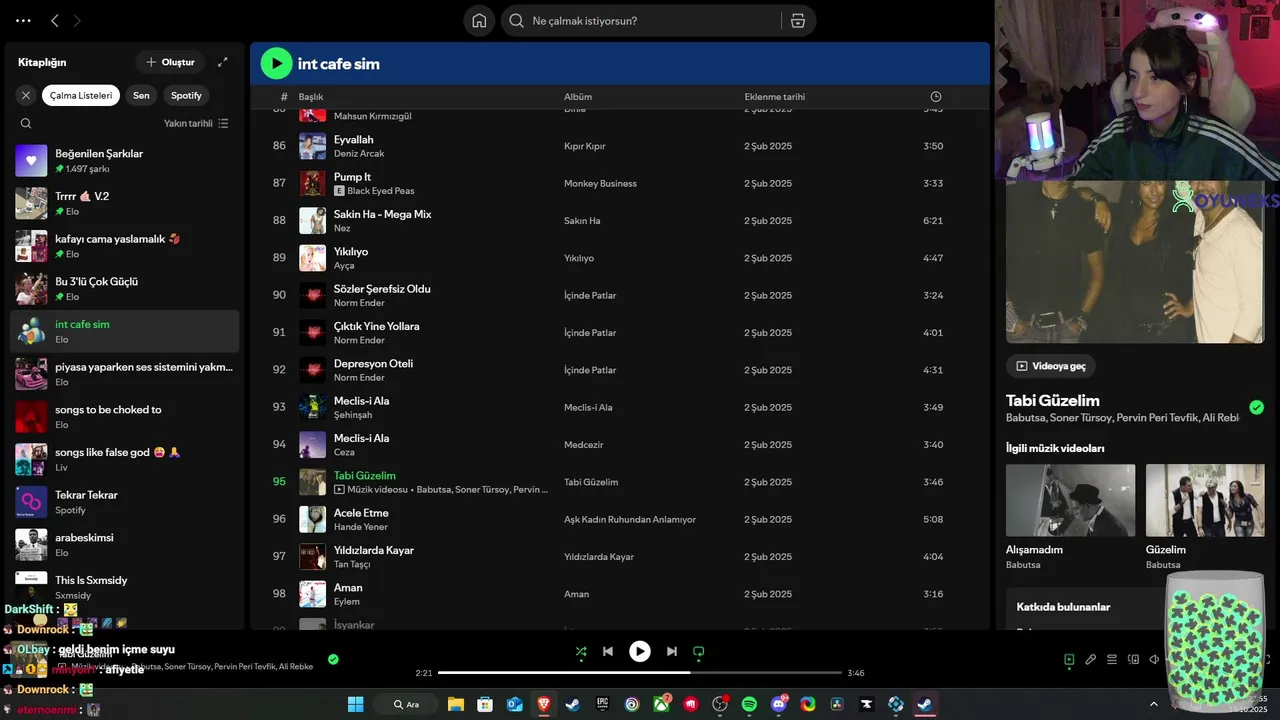Go back with the left arrow
The width and height of the screenshot is (1280, 720).
[x=55, y=20]
